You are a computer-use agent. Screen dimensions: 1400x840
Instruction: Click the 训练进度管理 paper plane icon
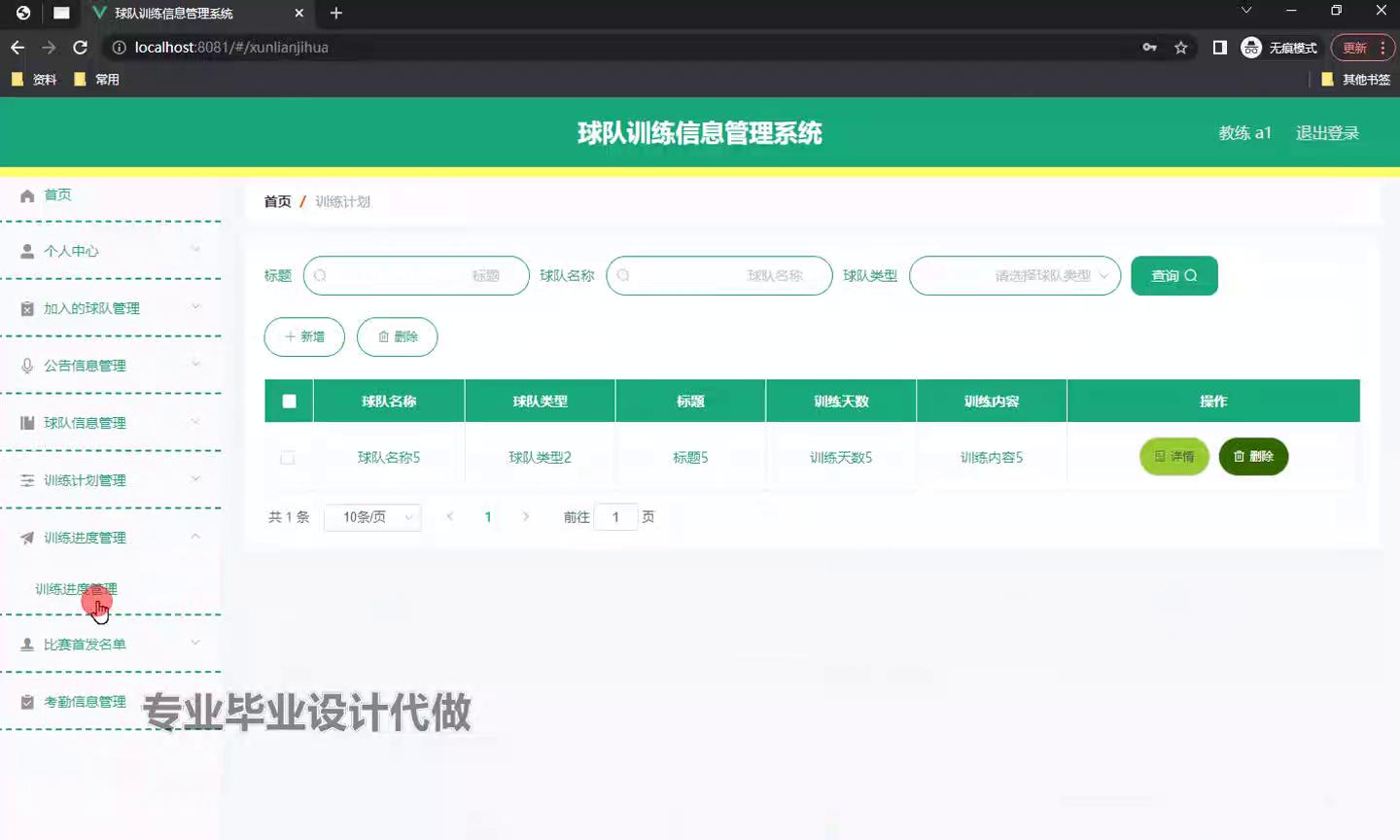27,537
